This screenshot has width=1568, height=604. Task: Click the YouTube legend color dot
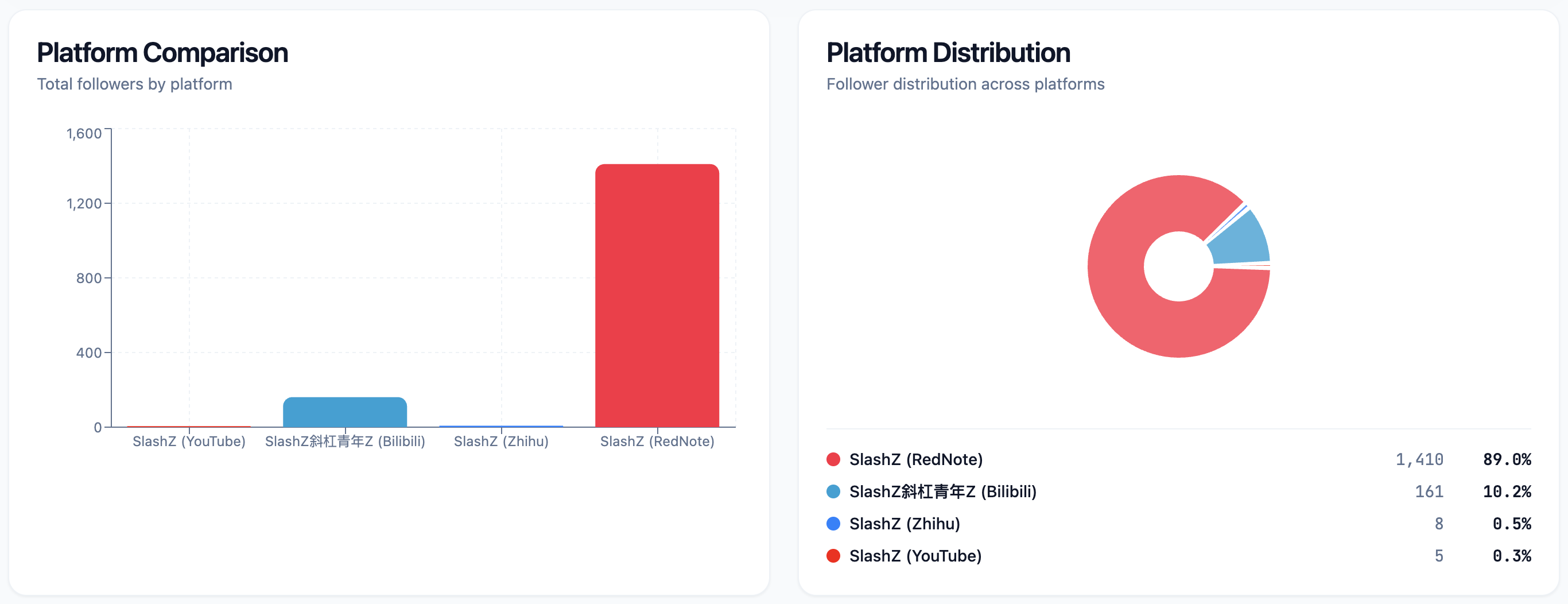tap(833, 556)
